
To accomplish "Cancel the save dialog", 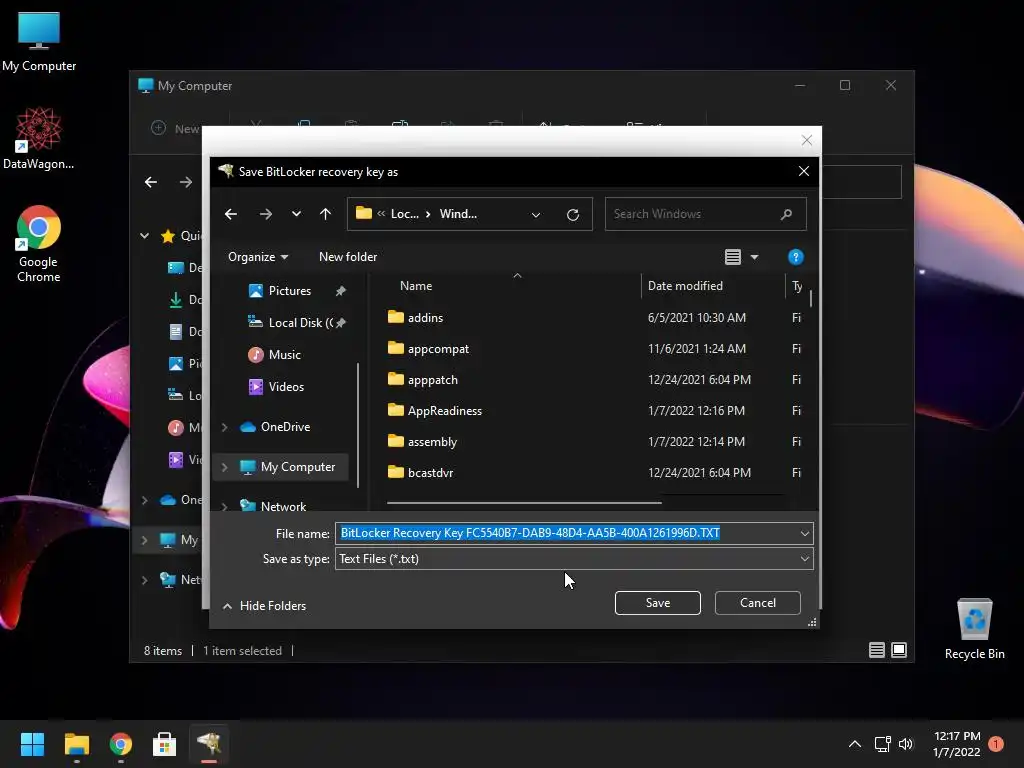I will pos(758,603).
